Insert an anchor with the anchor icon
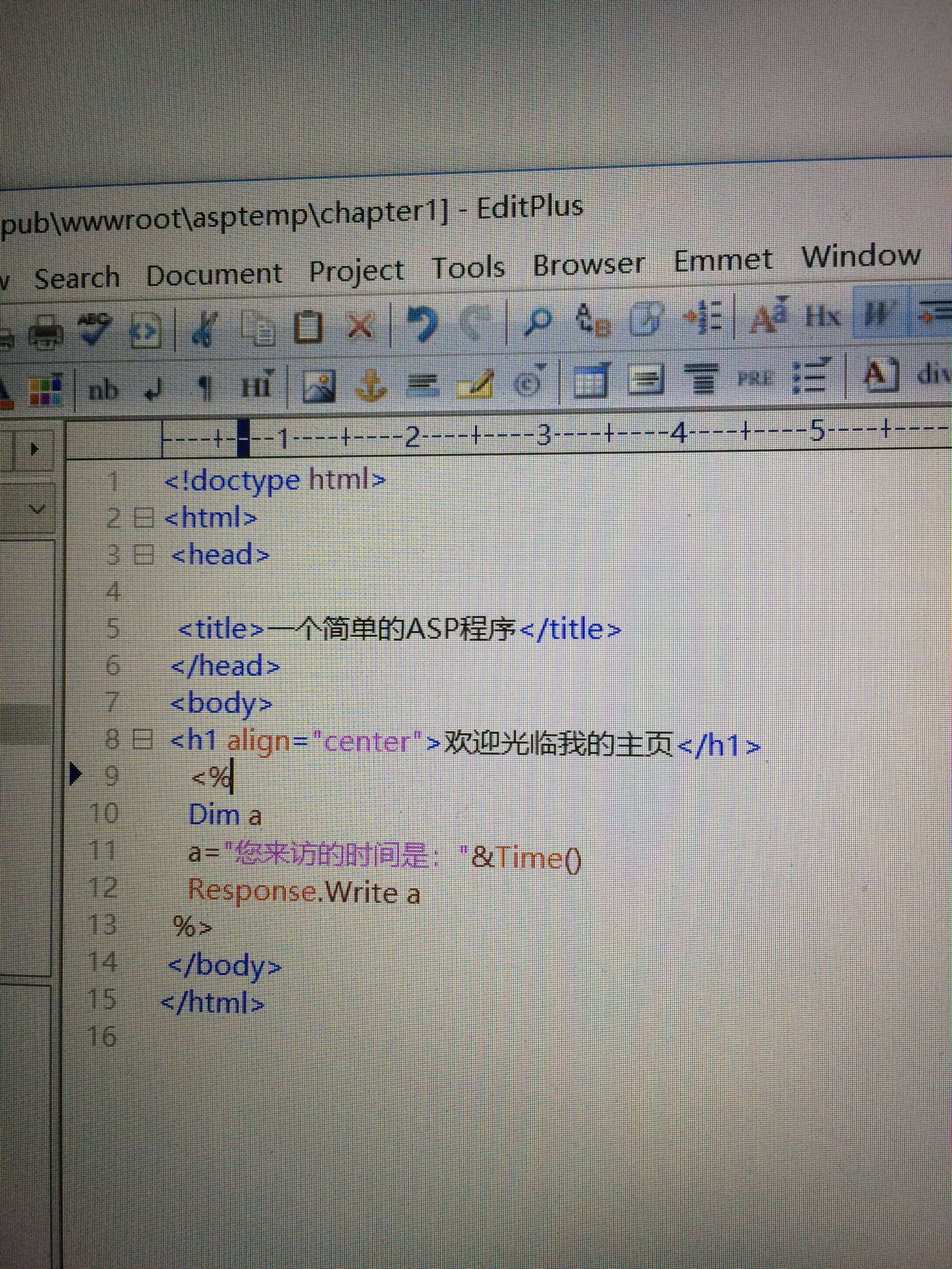The height and width of the screenshot is (1269, 952). (x=372, y=386)
